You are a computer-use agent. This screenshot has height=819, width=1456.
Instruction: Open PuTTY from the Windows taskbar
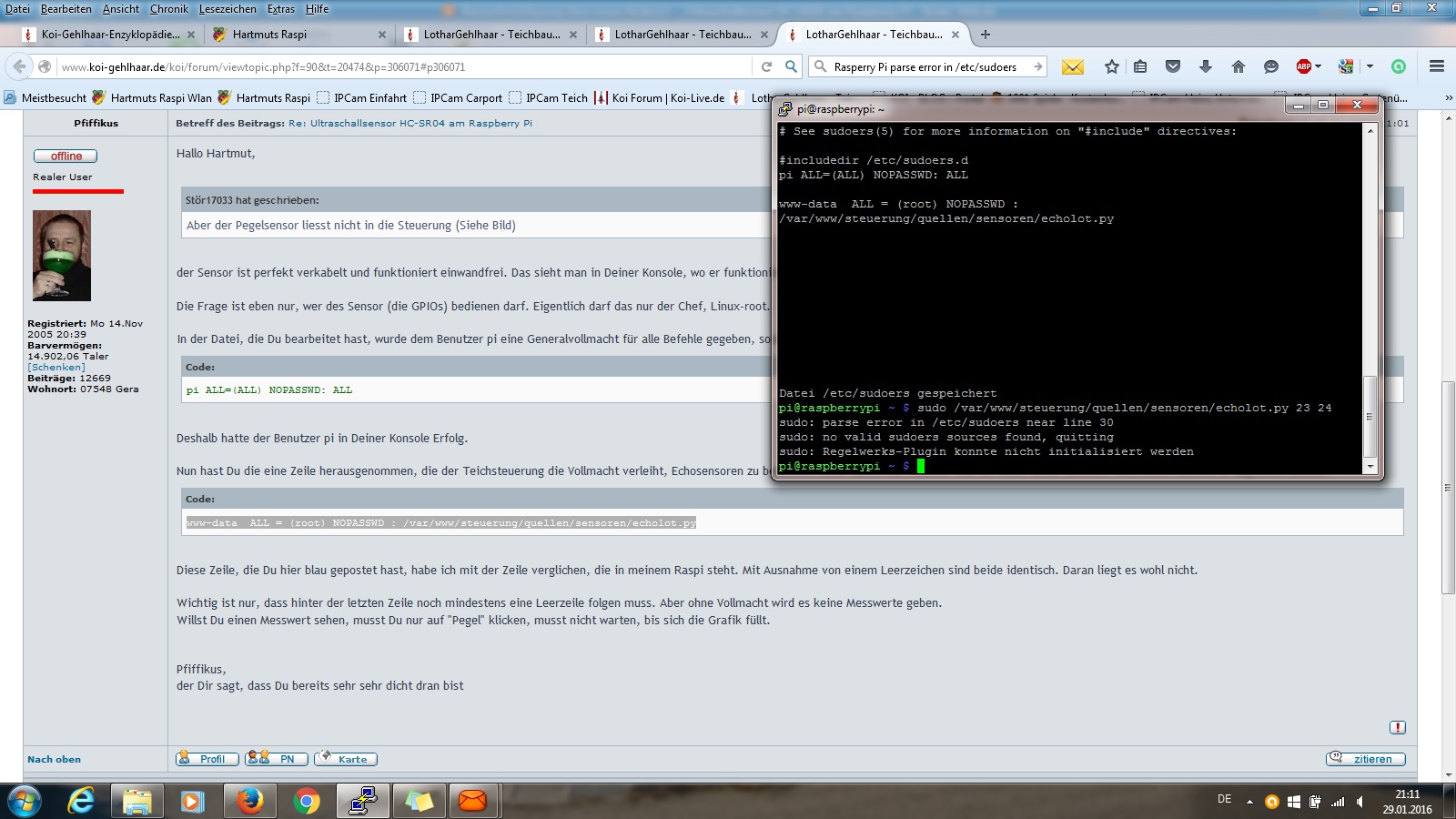pyautogui.click(x=363, y=801)
